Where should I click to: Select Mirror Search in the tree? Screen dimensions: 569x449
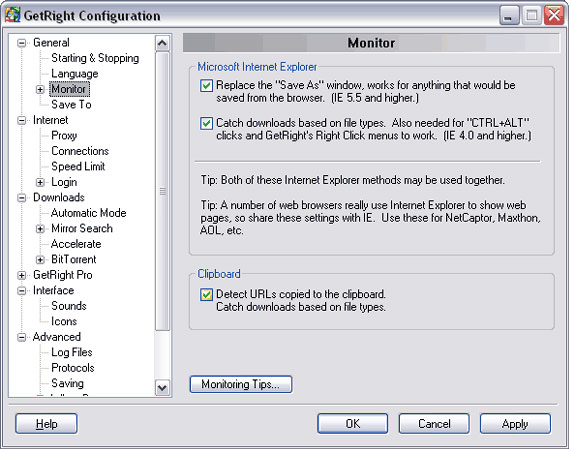point(82,229)
